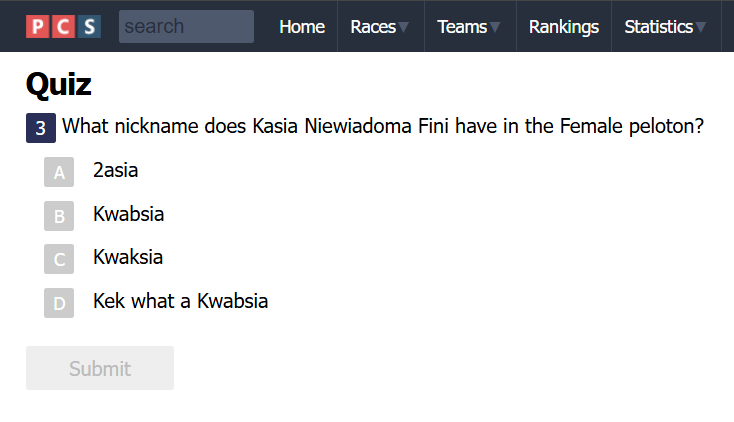
Task: Expand the Races dropdown arrow
Action: pos(403,28)
